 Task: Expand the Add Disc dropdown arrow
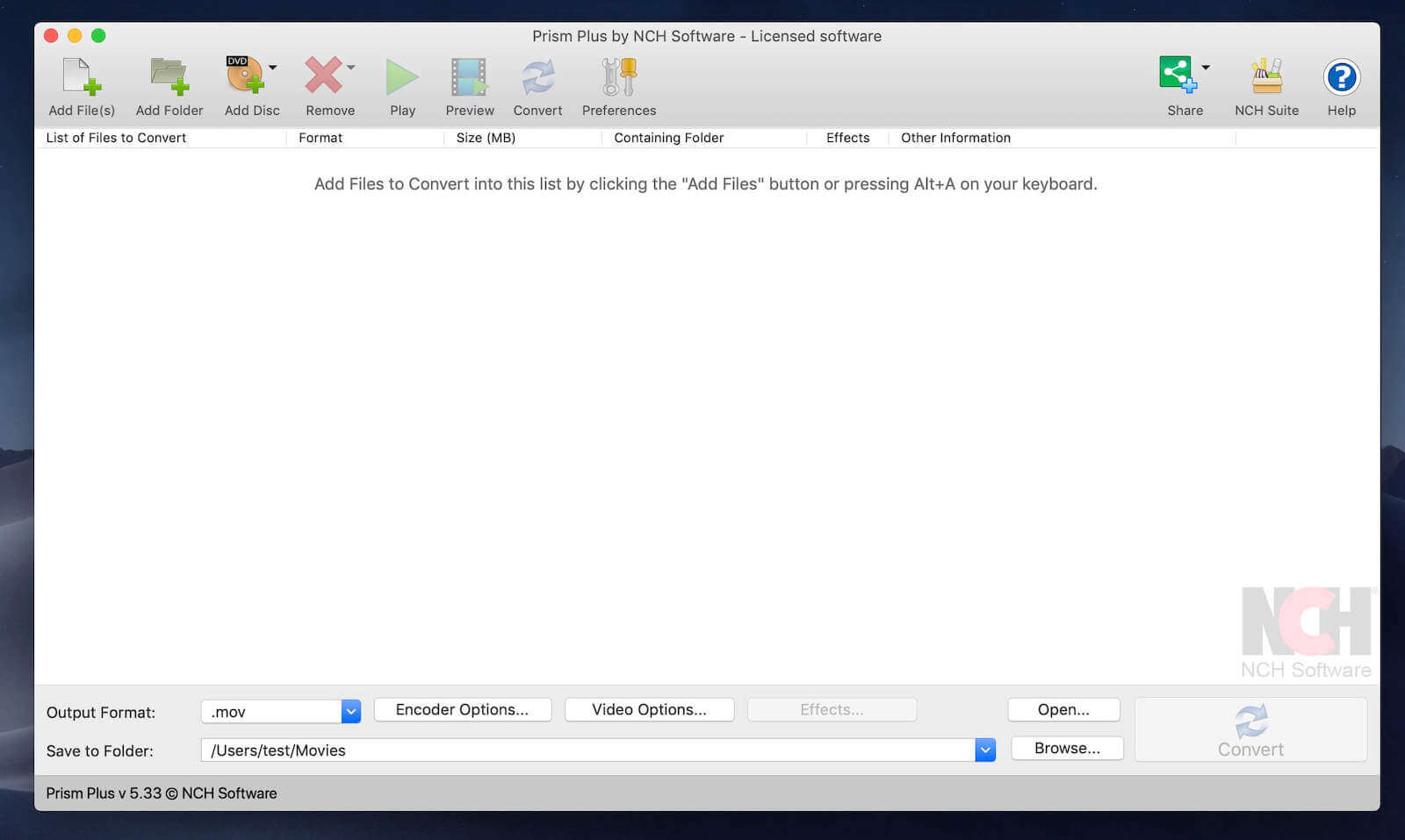tap(273, 68)
